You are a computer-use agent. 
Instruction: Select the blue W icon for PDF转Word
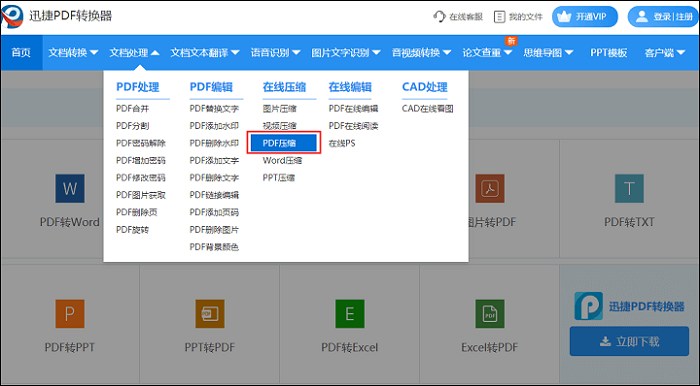[x=70, y=188]
